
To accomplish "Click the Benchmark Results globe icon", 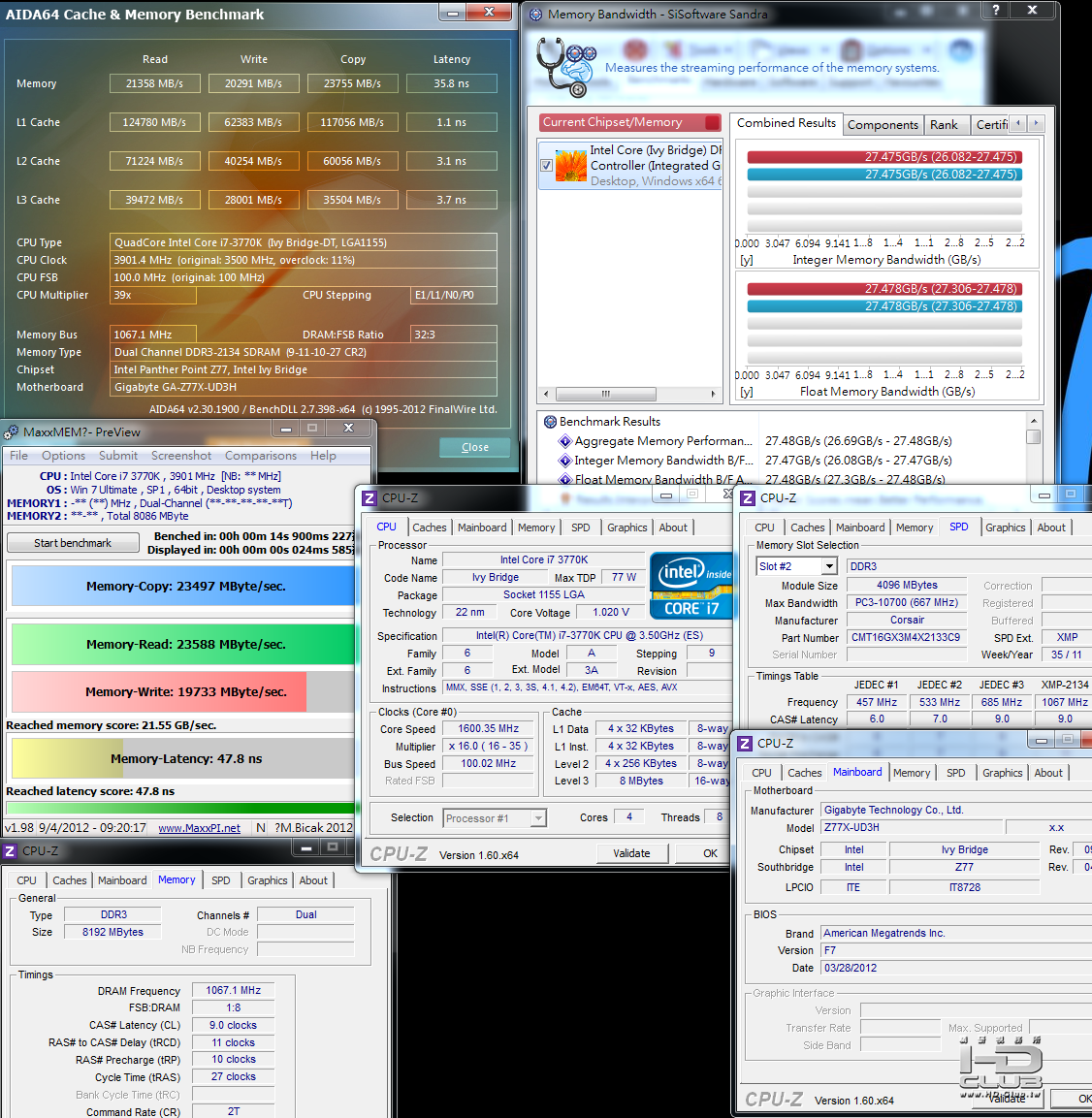I will coord(550,422).
